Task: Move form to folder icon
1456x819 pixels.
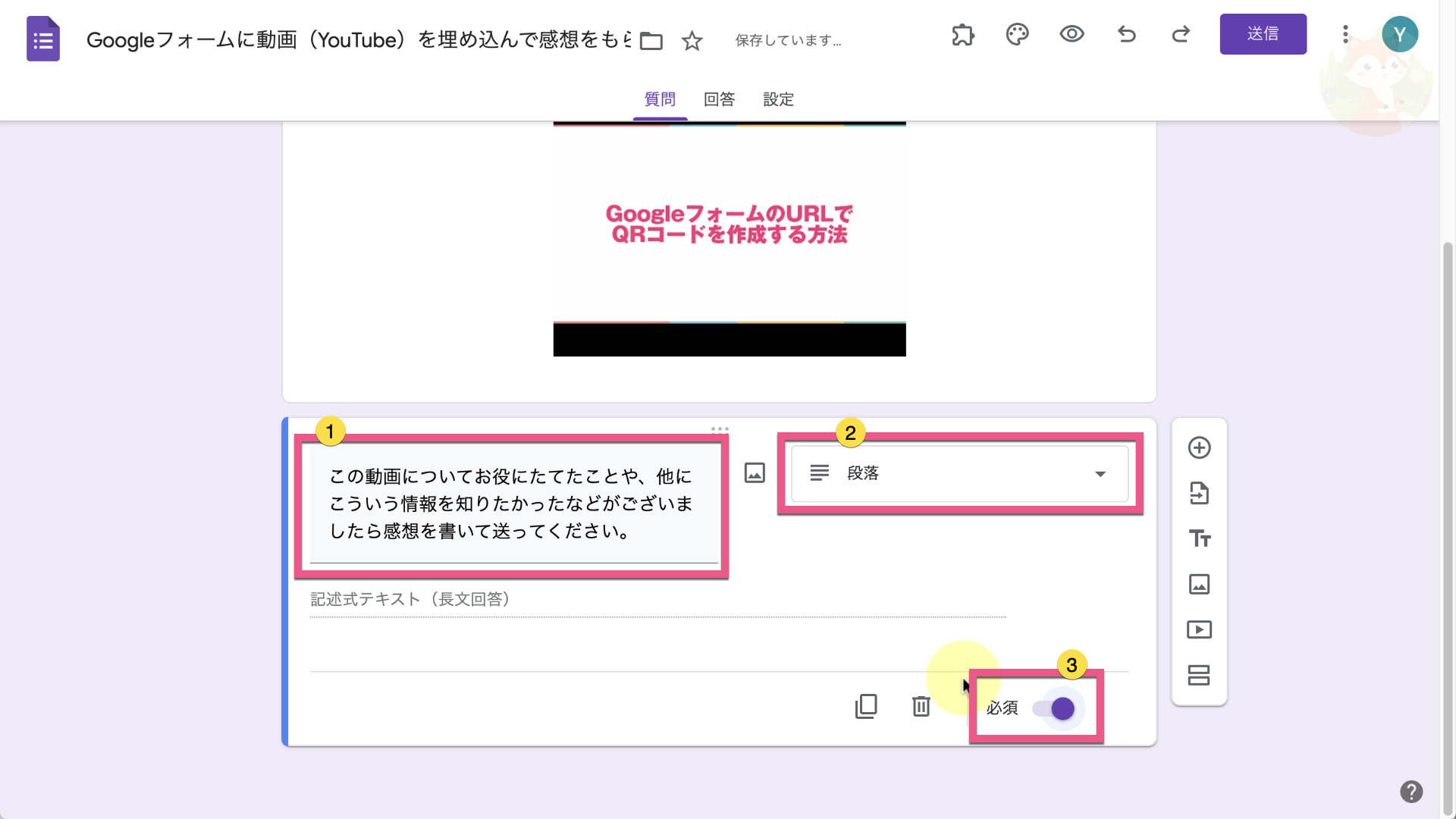Action: click(651, 41)
